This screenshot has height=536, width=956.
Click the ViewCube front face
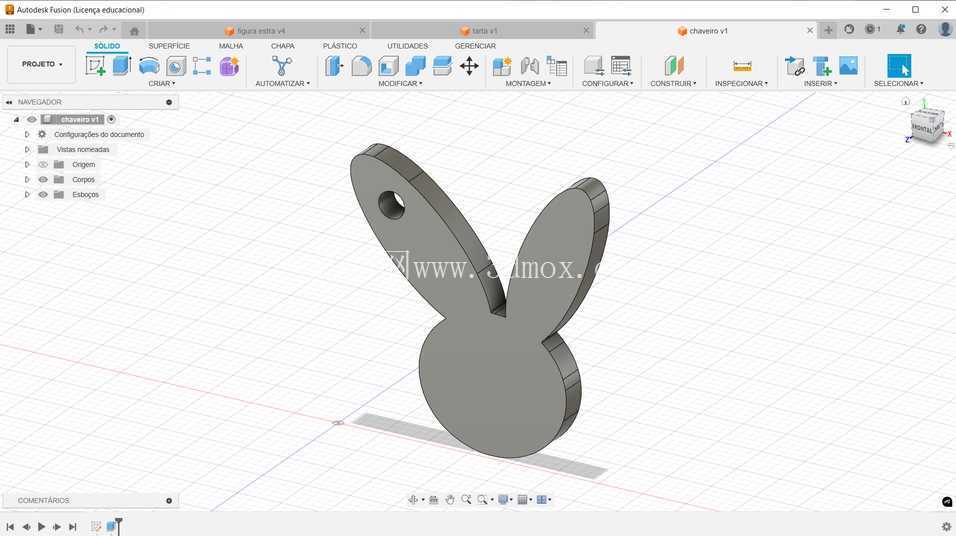pos(922,127)
